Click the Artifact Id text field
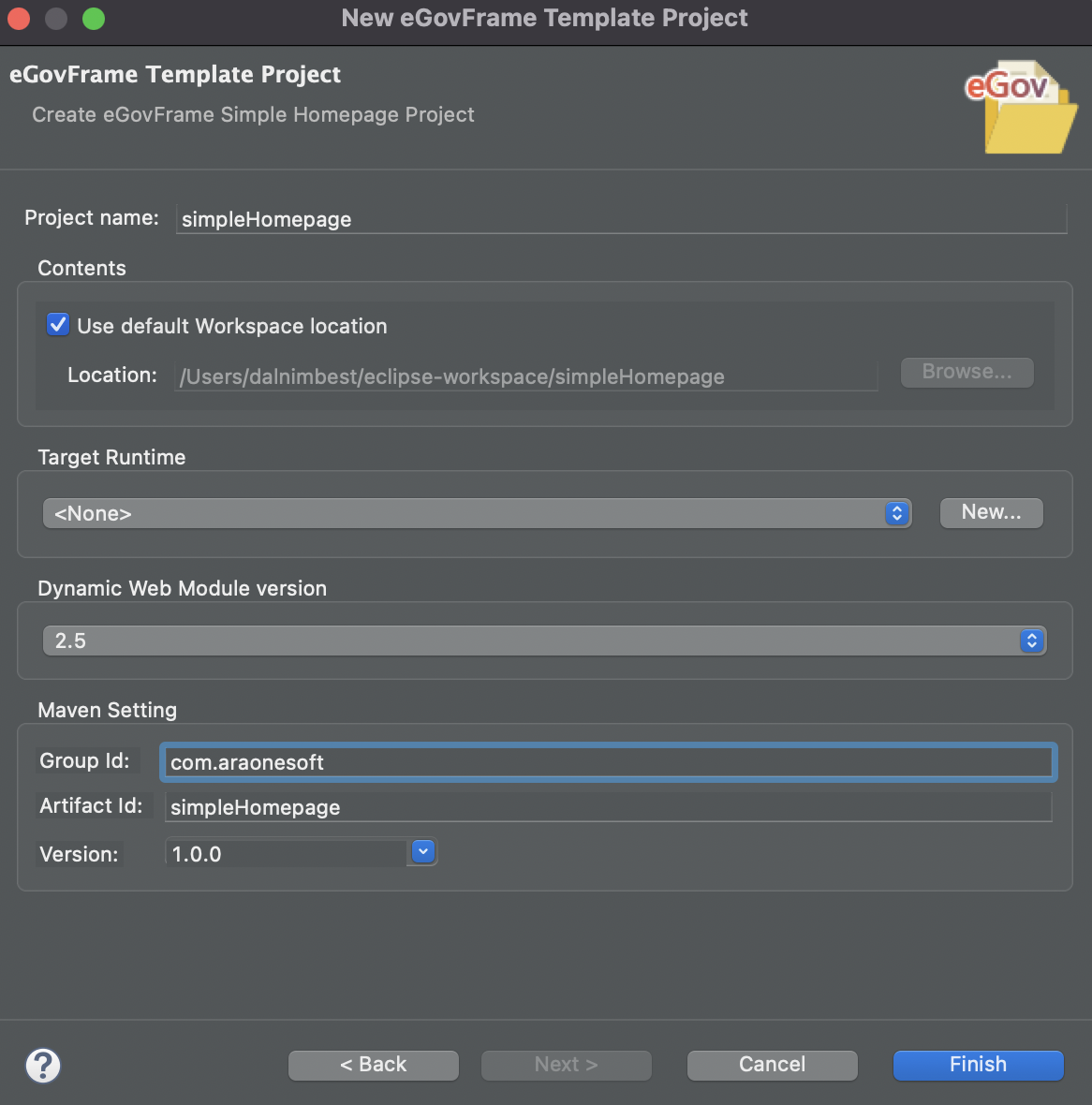The width and height of the screenshot is (1092, 1105). (x=609, y=807)
